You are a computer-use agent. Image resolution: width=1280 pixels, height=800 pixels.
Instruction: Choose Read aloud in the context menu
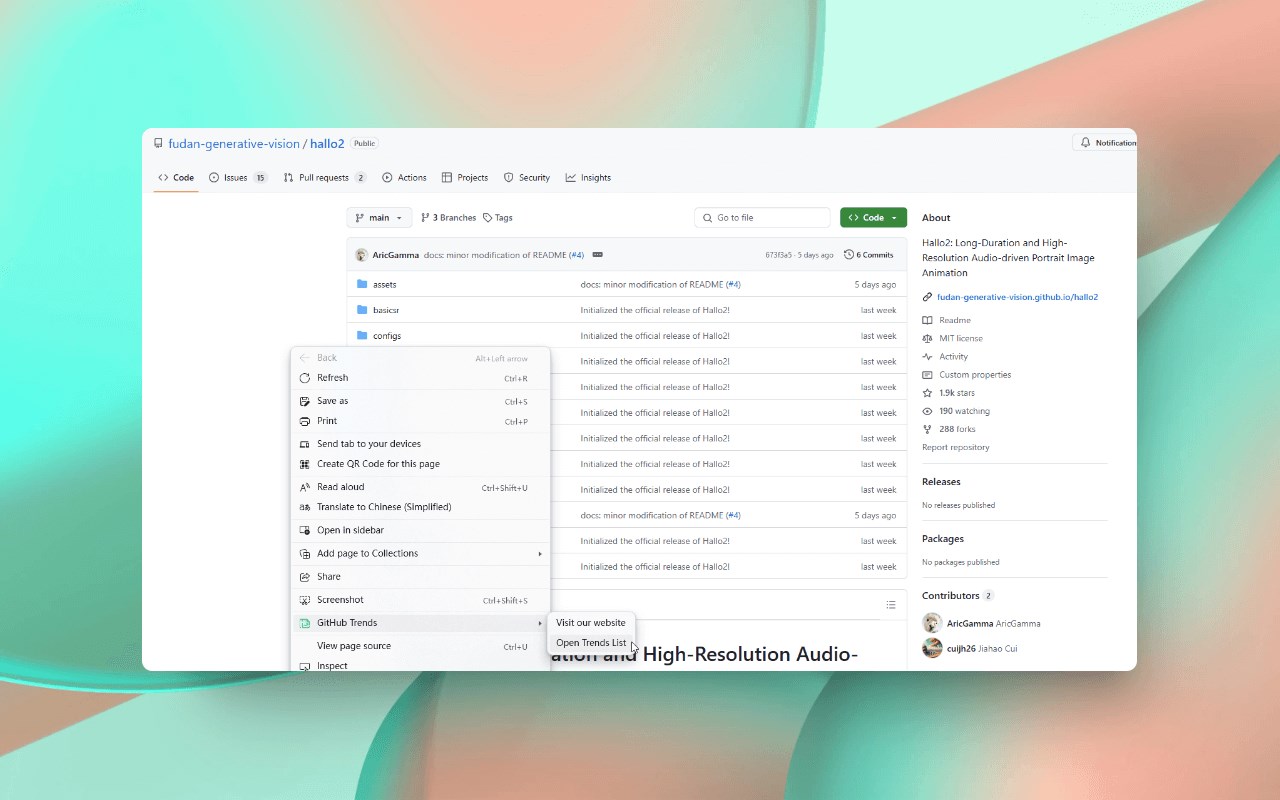[420, 487]
